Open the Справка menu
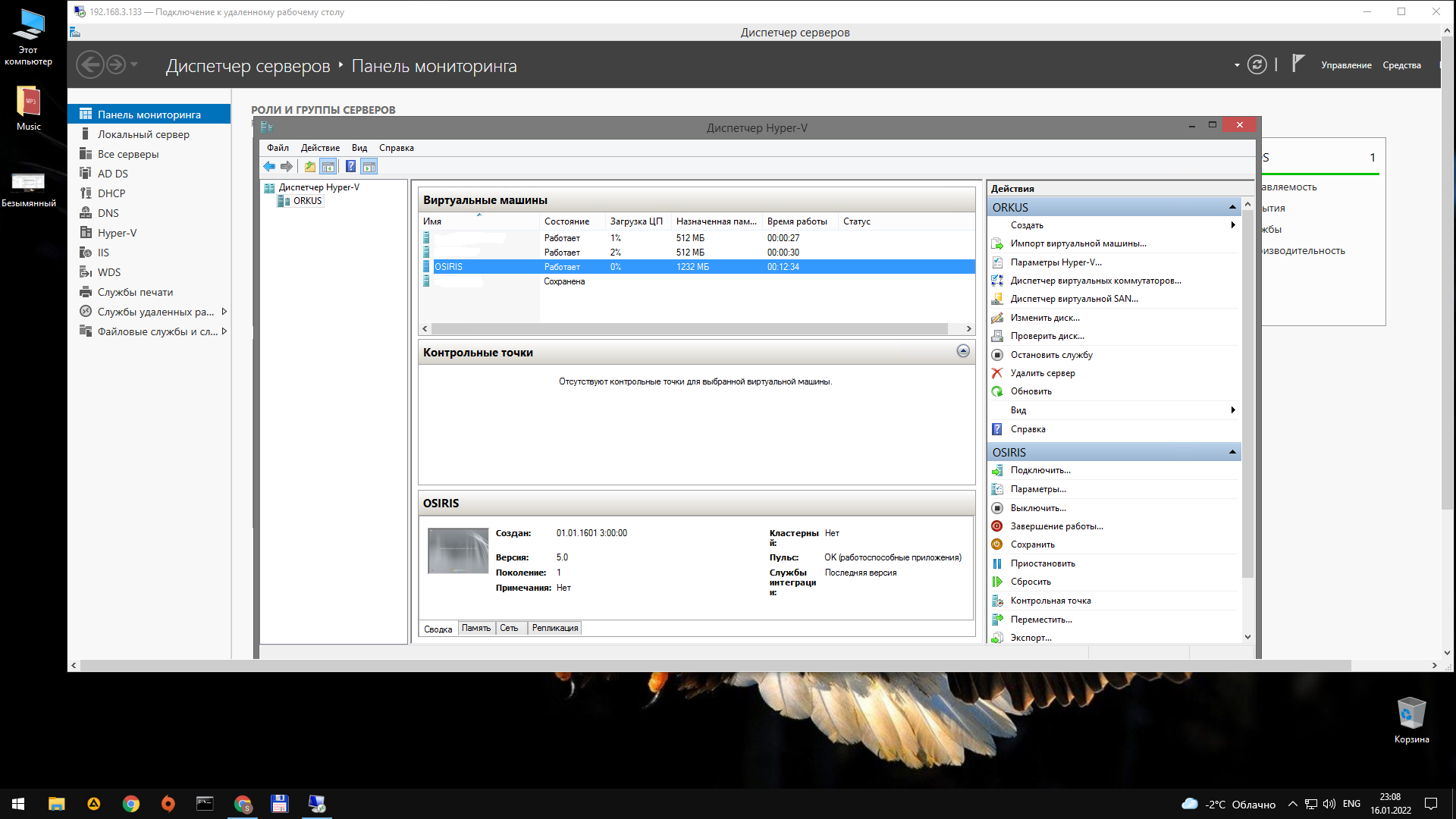This screenshot has height=819, width=1456. click(397, 148)
